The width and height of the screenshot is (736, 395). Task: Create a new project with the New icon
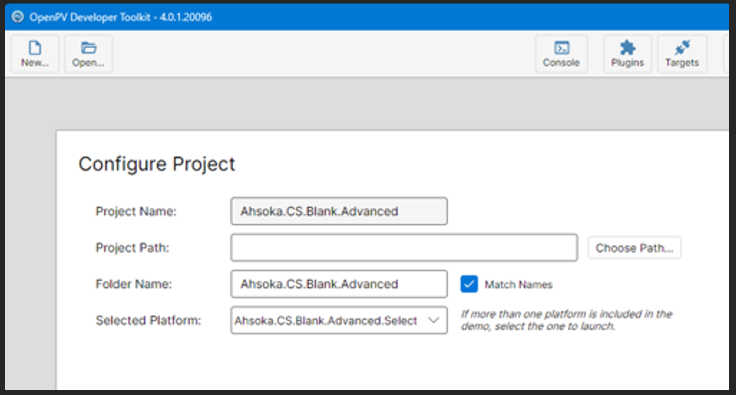(35, 54)
